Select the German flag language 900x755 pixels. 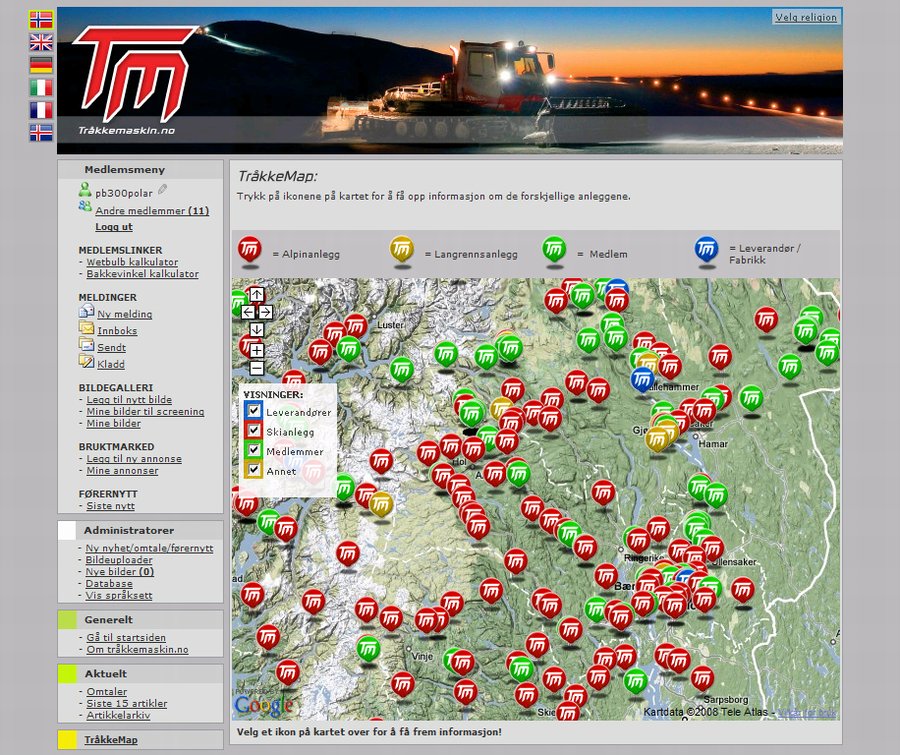coord(41,65)
